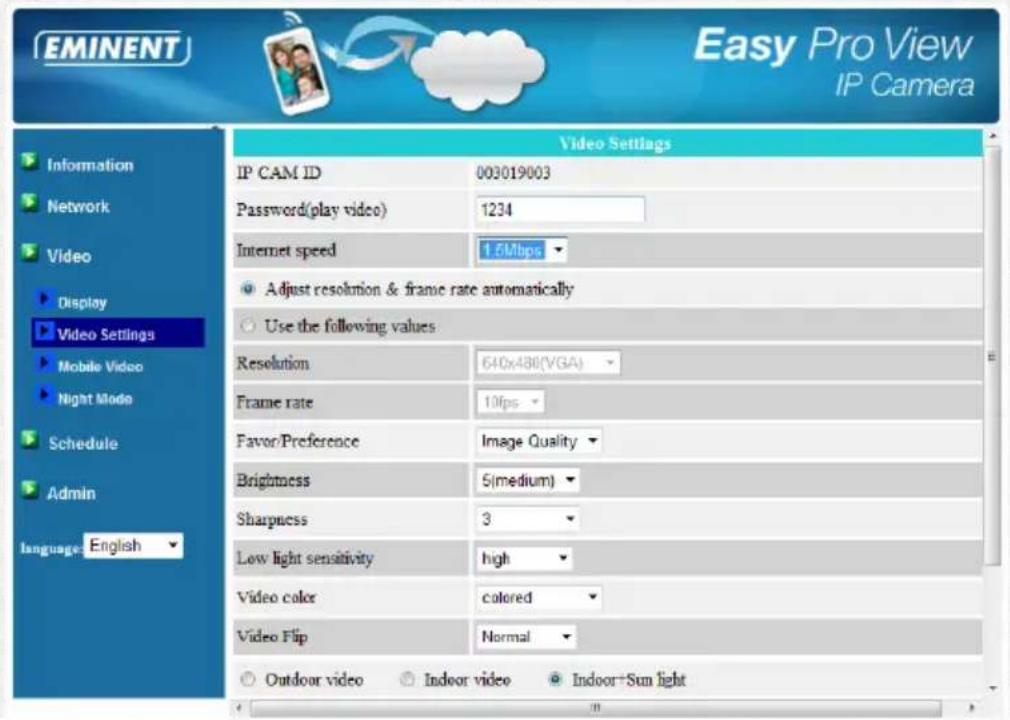This screenshot has height=720, width=1010.
Task: Open the Resolution 640x480(VGA) dropdown
Action: pyautogui.click(x=548, y=363)
